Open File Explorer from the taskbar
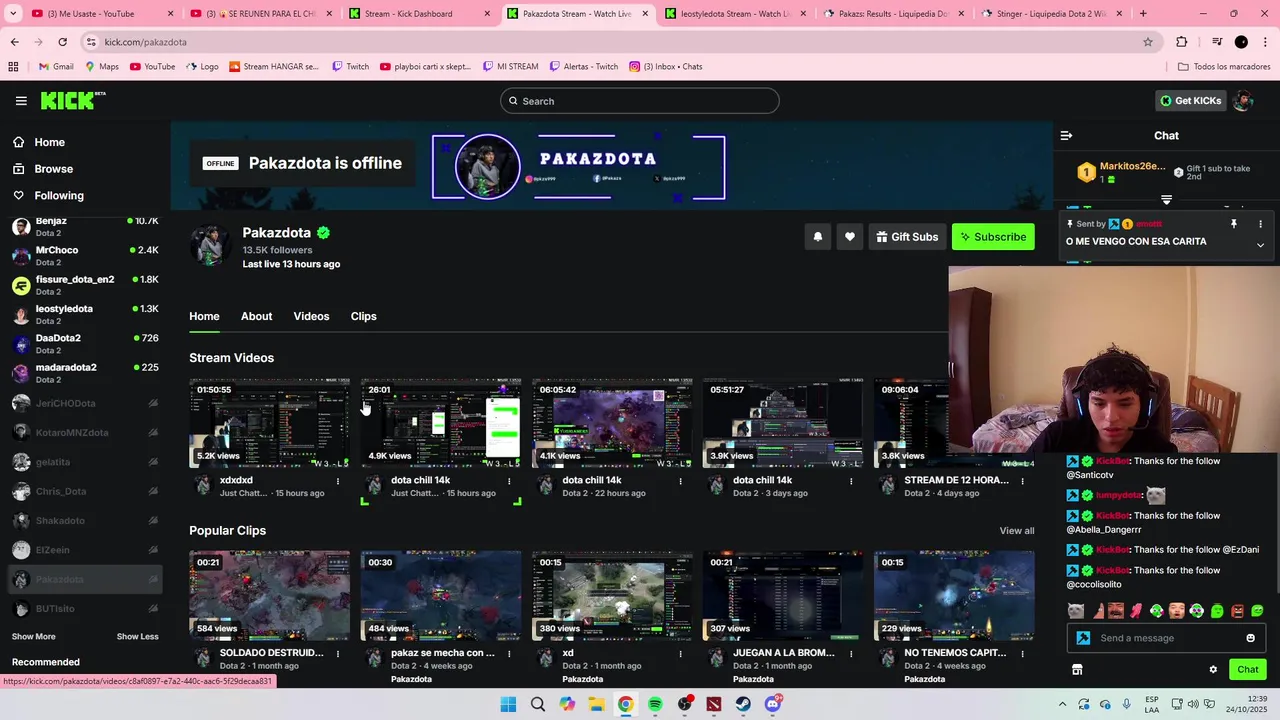 [596, 704]
